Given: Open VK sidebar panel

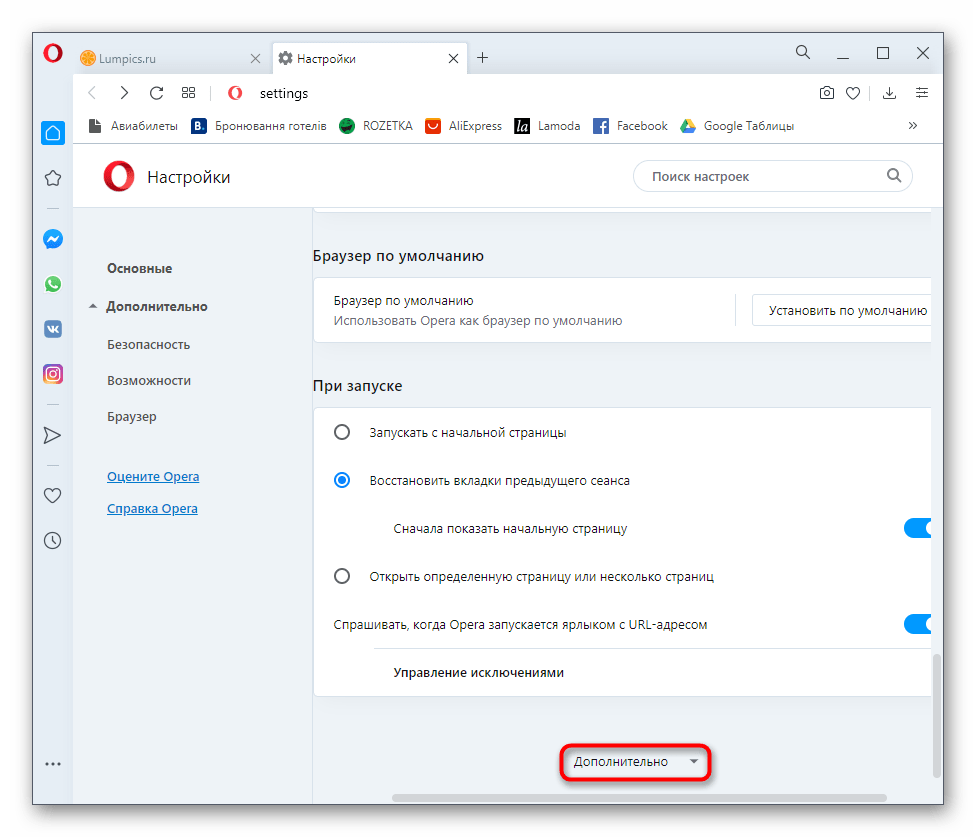Looking at the screenshot, I should (x=53, y=329).
